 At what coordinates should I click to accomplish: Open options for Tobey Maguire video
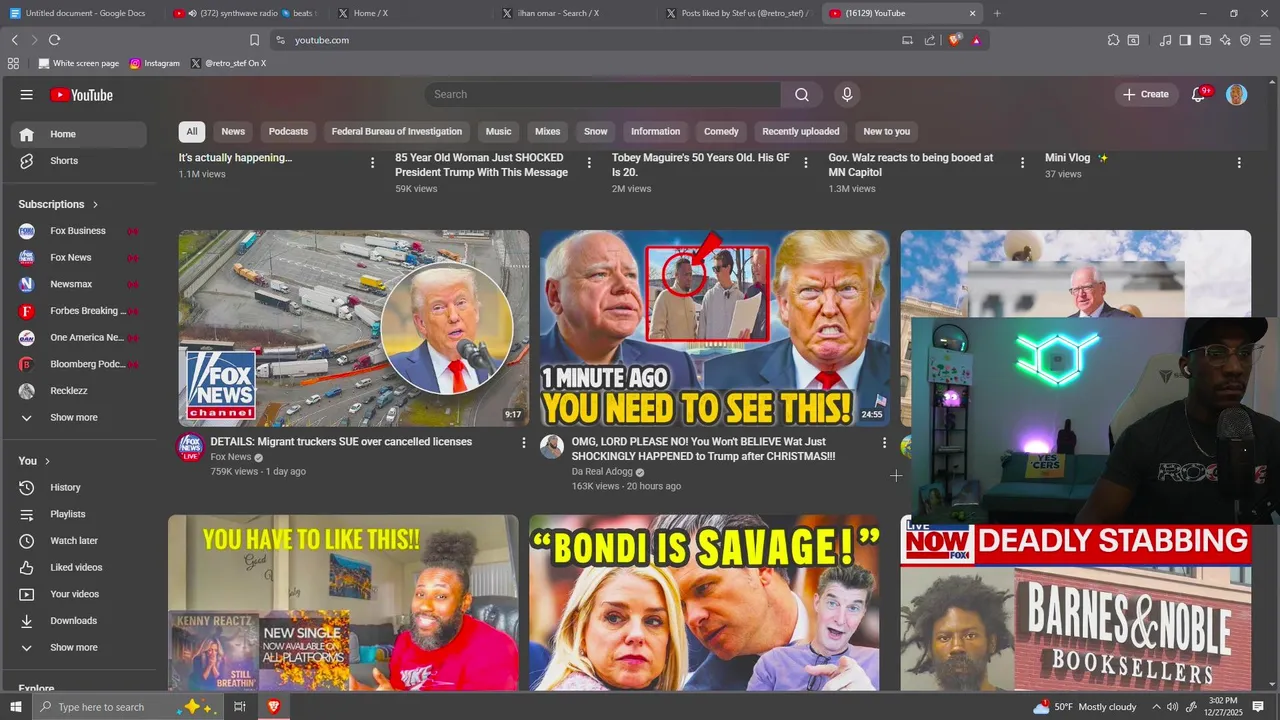point(806,163)
